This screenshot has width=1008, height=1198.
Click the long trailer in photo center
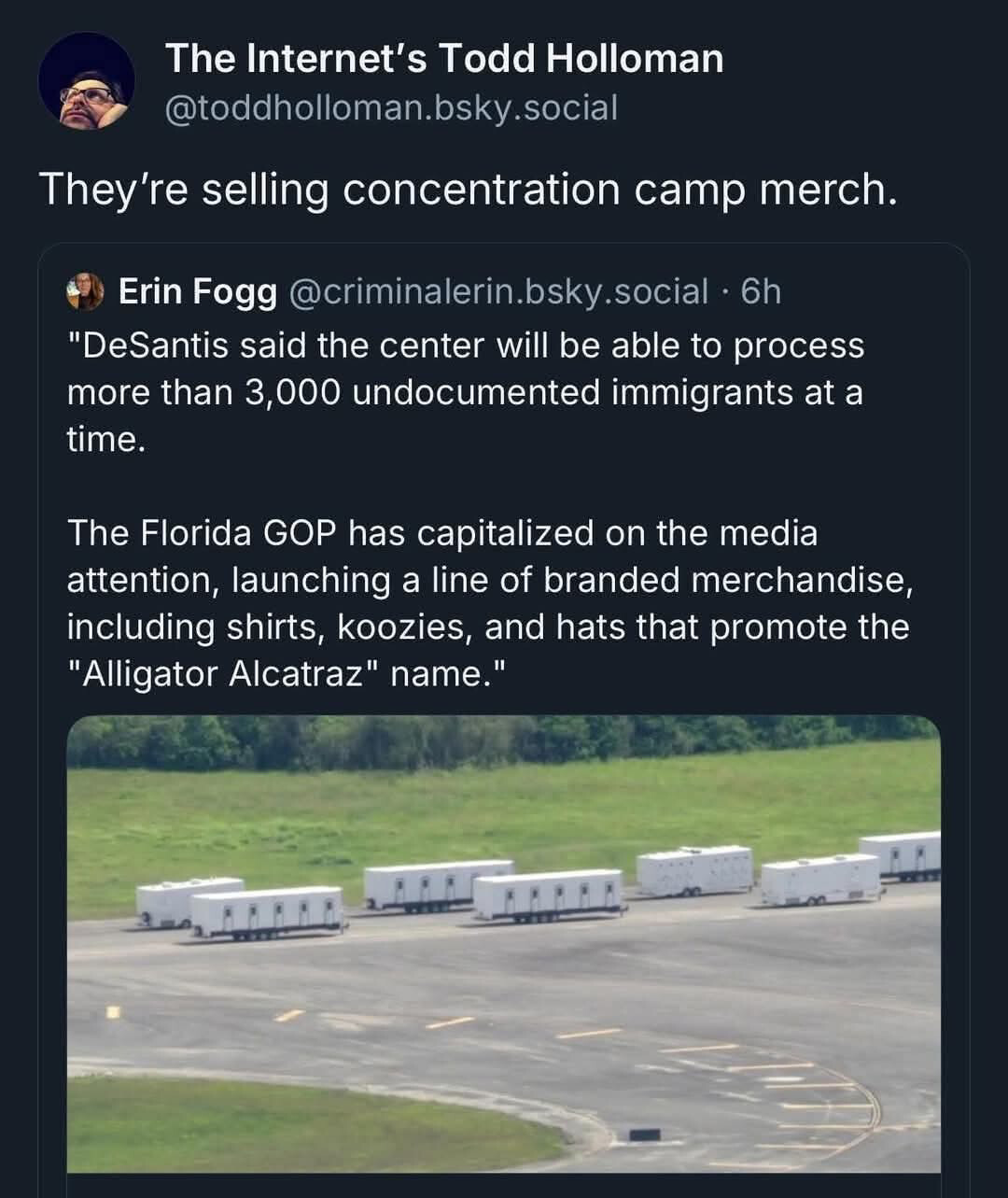(x=549, y=895)
